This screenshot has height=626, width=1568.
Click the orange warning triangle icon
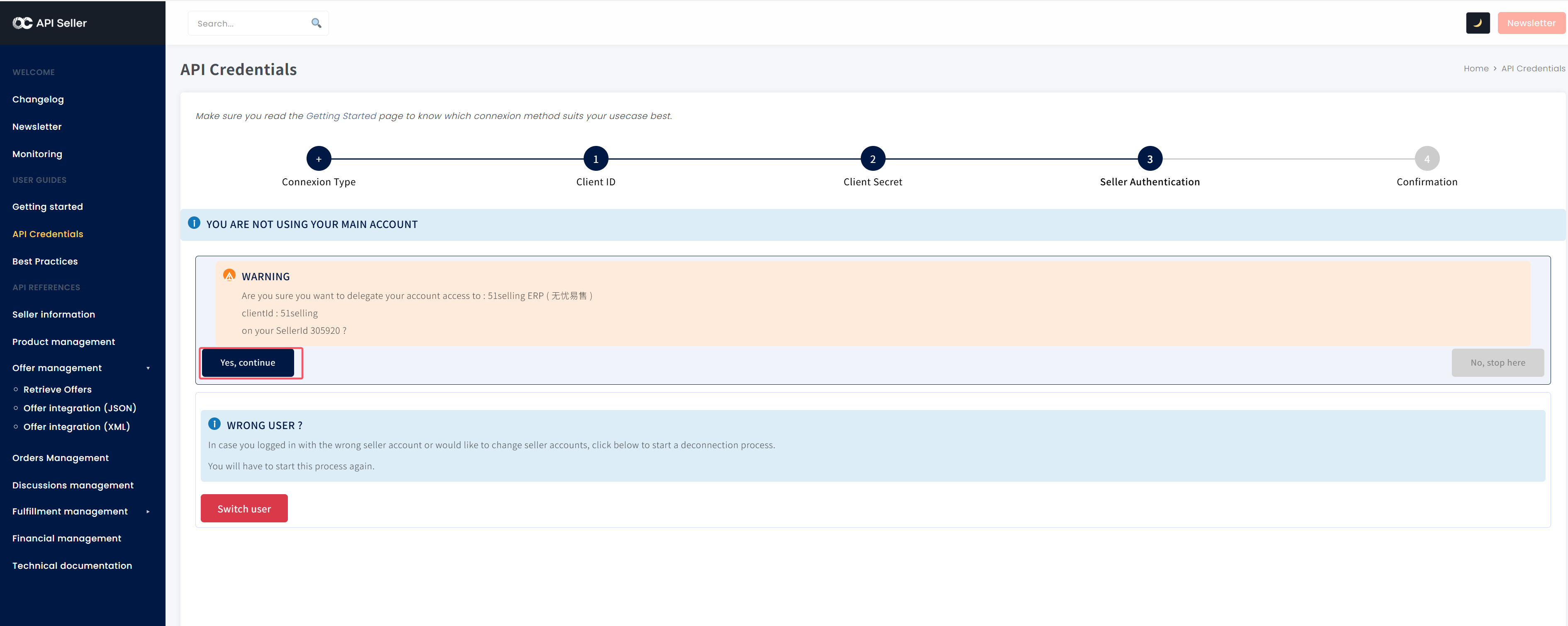pos(229,275)
